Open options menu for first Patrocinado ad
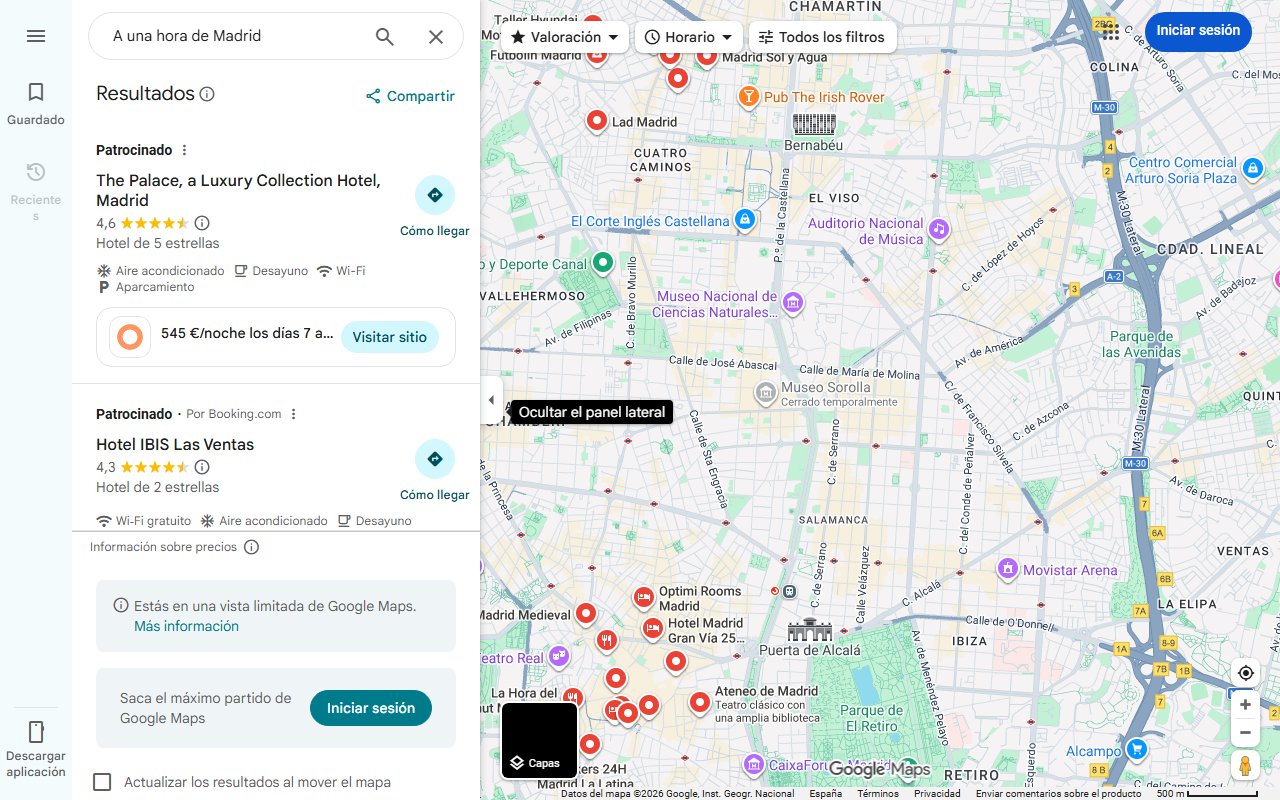 184,150
